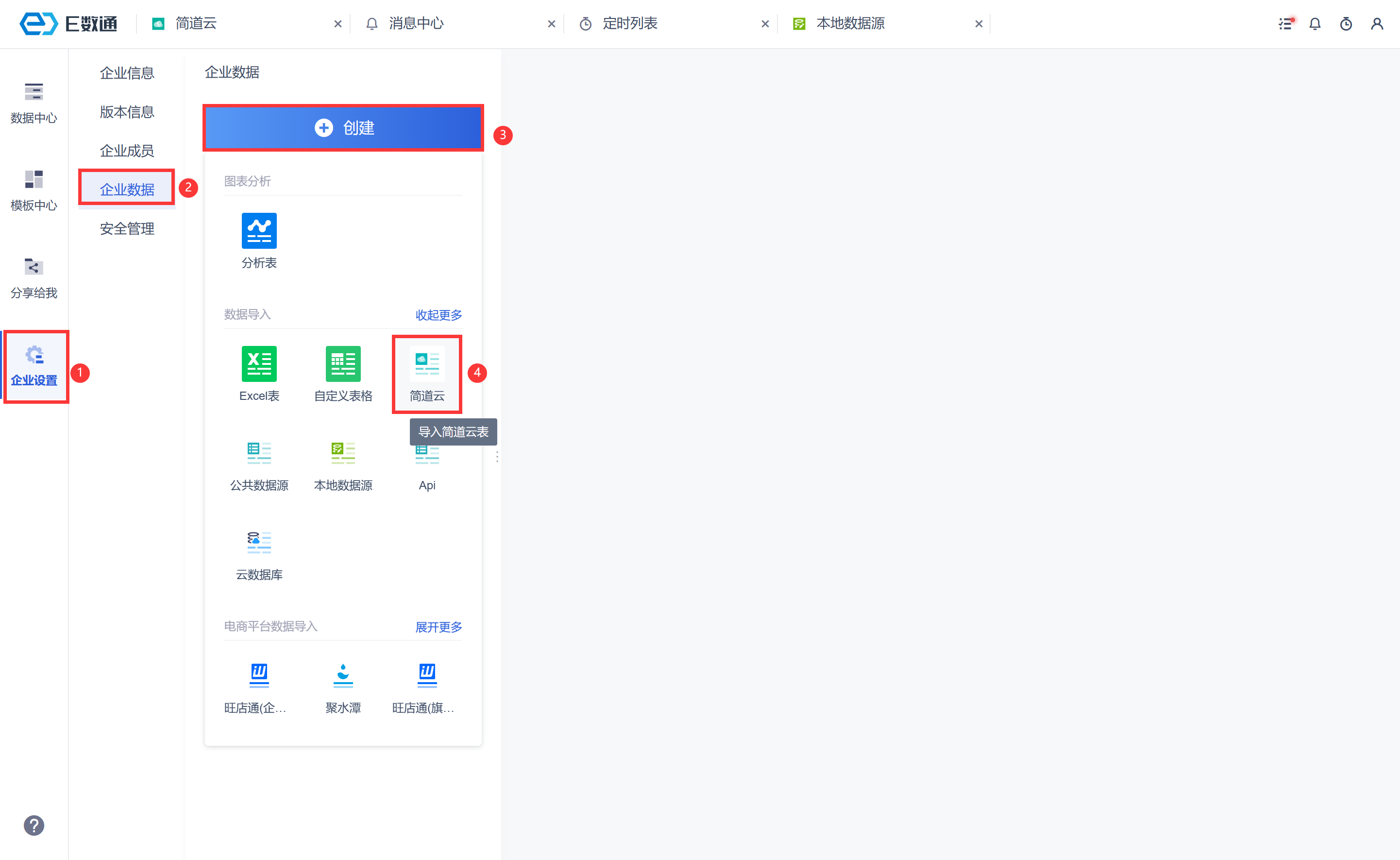Switch to the 定时列表 tab
The height and width of the screenshot is (860, 1400).
630,24
